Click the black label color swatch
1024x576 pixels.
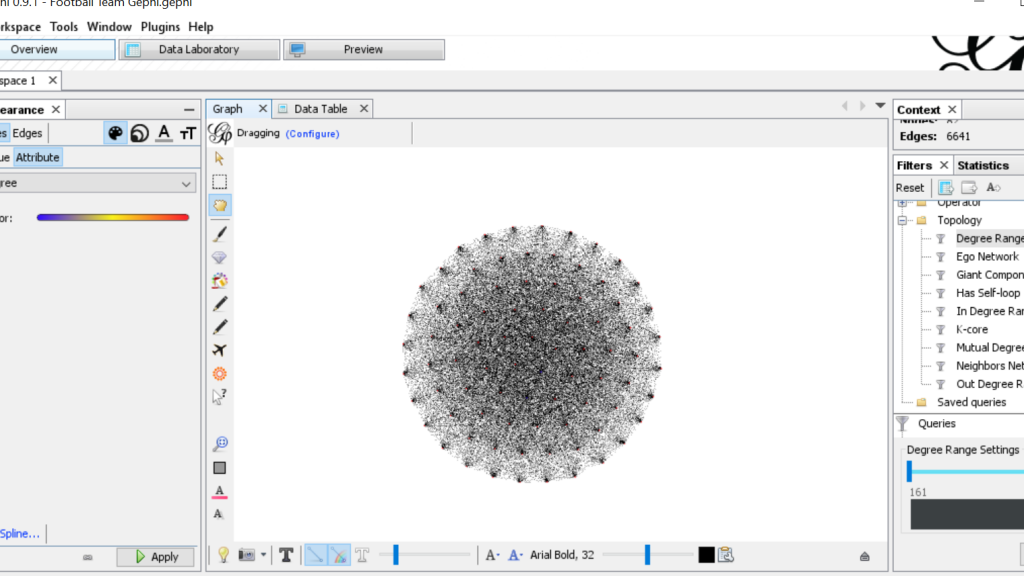click(706, 555)
